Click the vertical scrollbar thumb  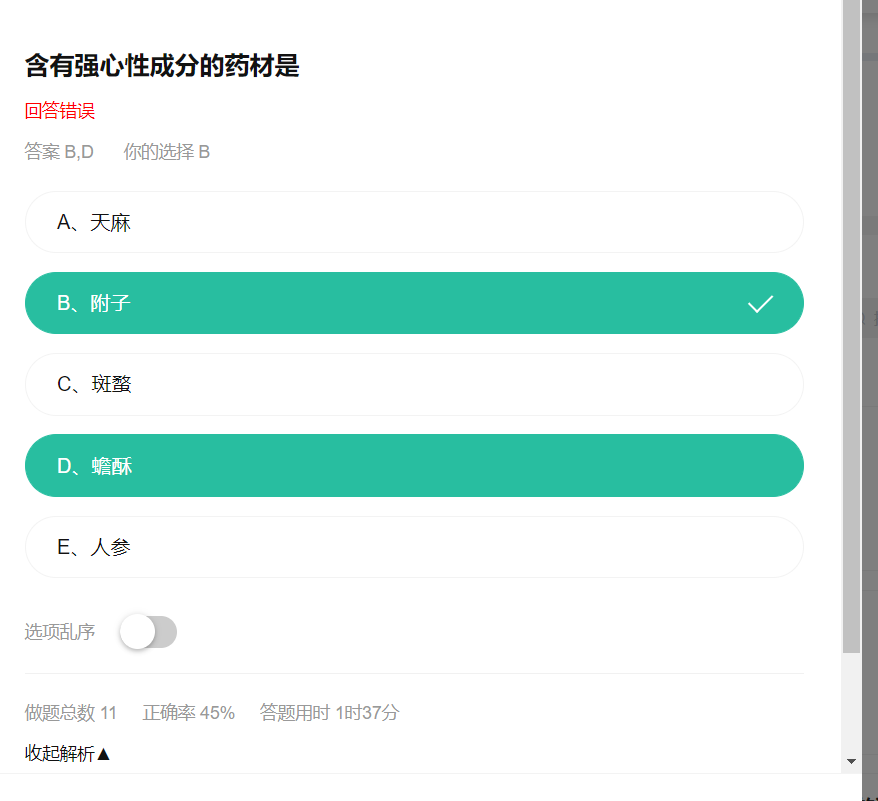pyautogui.click(x=852, y=326)
